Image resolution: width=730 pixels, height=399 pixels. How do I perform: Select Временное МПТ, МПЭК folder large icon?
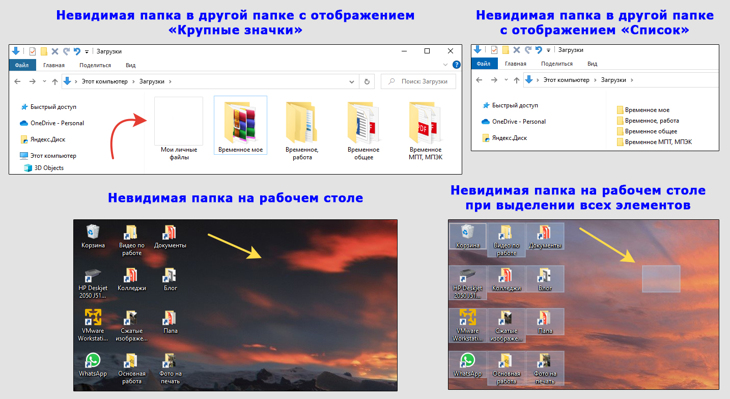[425, 130]
